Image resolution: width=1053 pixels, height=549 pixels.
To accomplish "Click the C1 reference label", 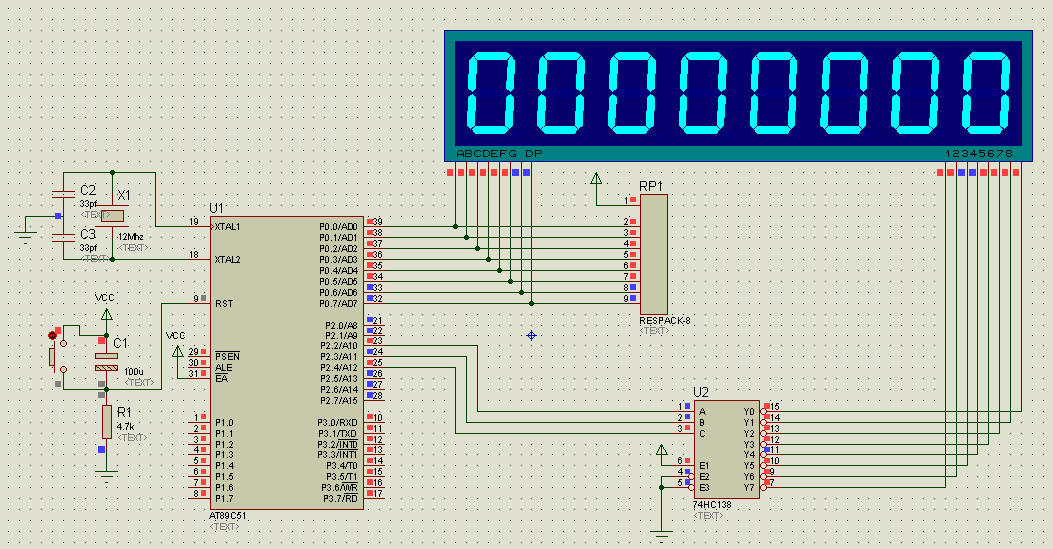I will 120,343.
